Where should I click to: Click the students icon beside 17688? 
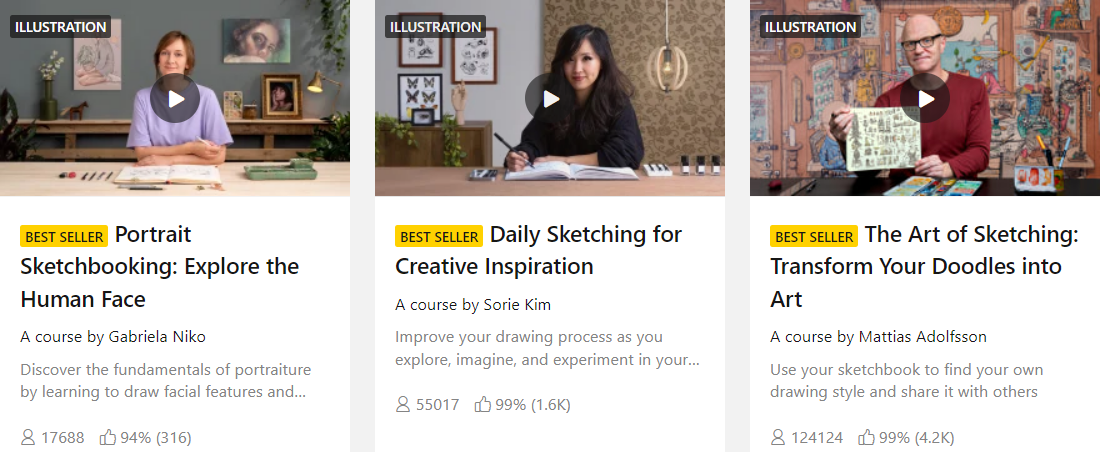pos(28,437)
